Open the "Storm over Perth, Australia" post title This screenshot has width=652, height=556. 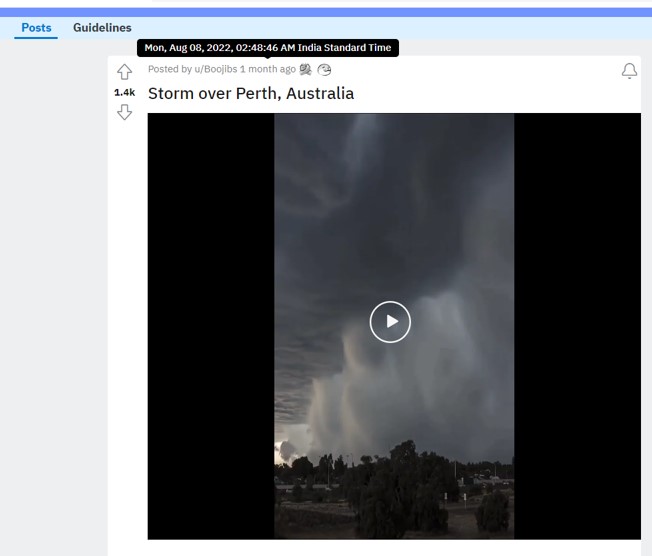[250, 94]
